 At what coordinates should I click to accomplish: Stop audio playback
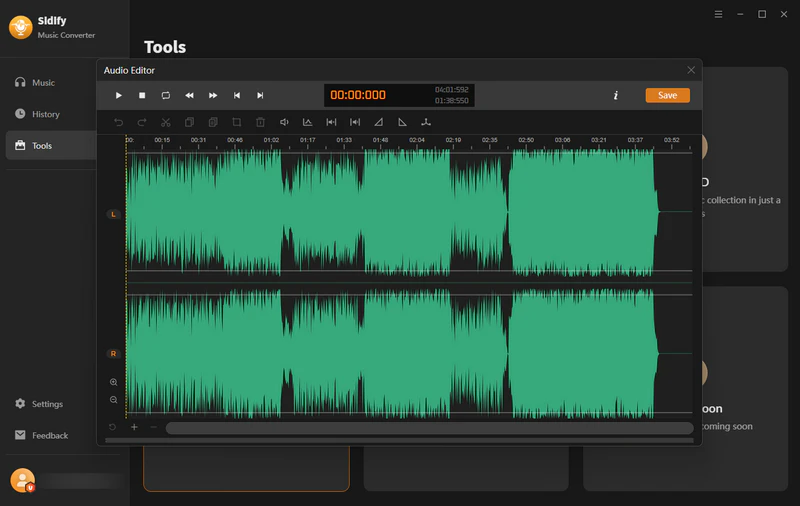[142, 95]
